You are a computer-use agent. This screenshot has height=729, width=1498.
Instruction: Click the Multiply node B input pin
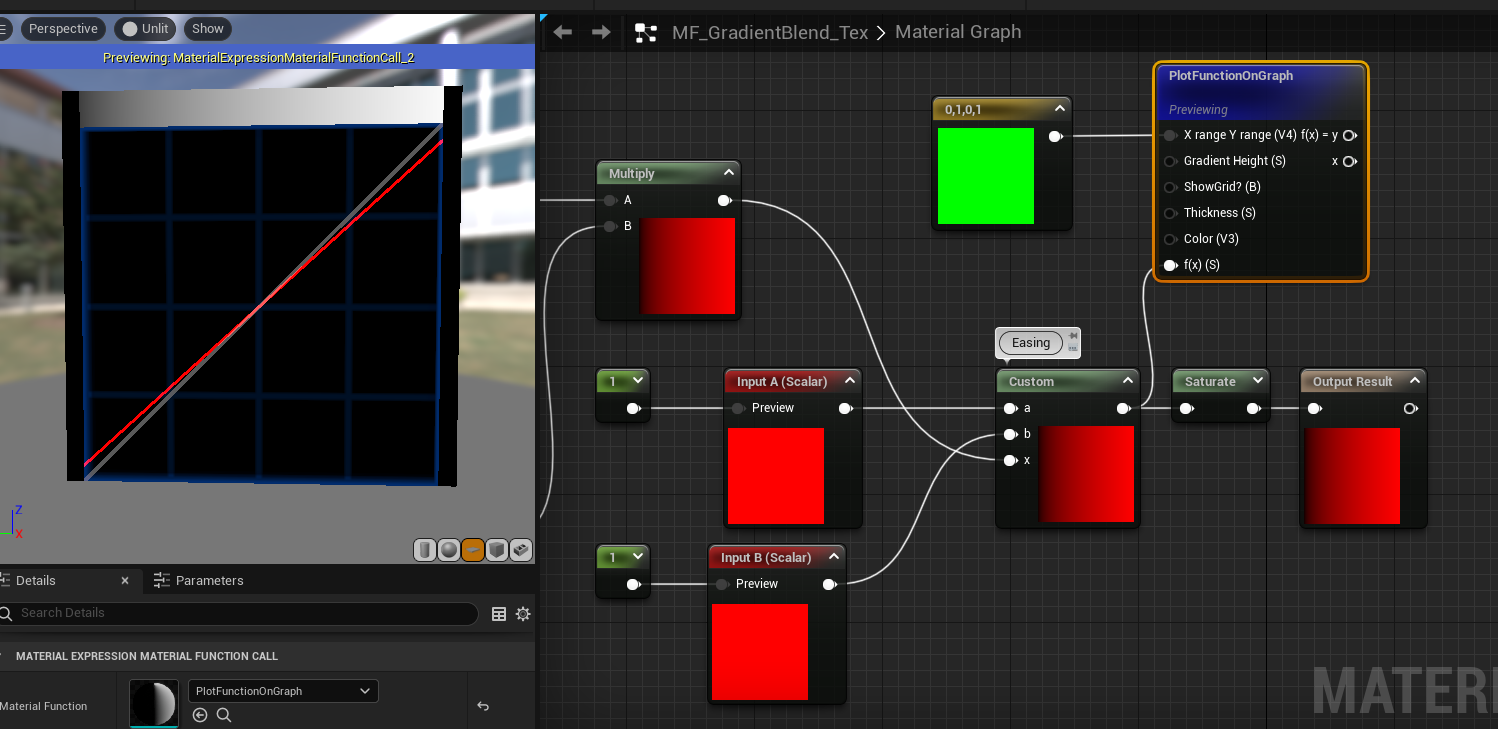610,226
